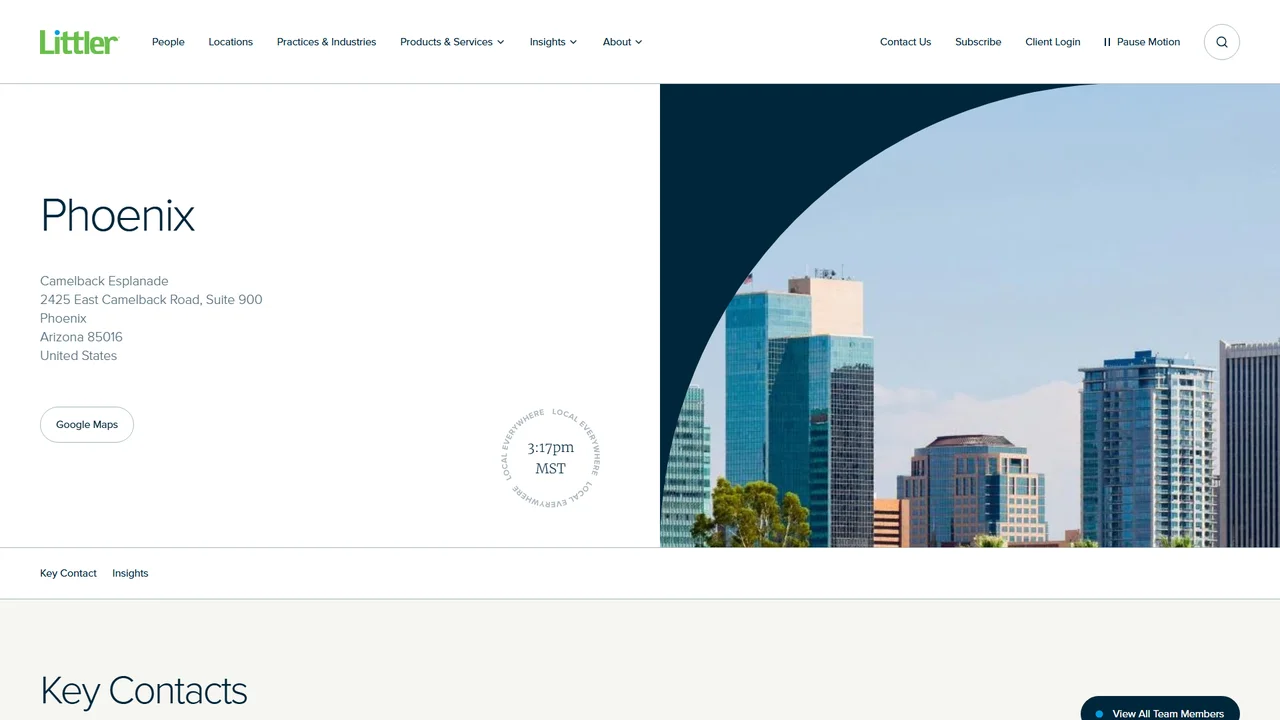Expand the About dropdown
1280x720 pixels.
[622, 42]
